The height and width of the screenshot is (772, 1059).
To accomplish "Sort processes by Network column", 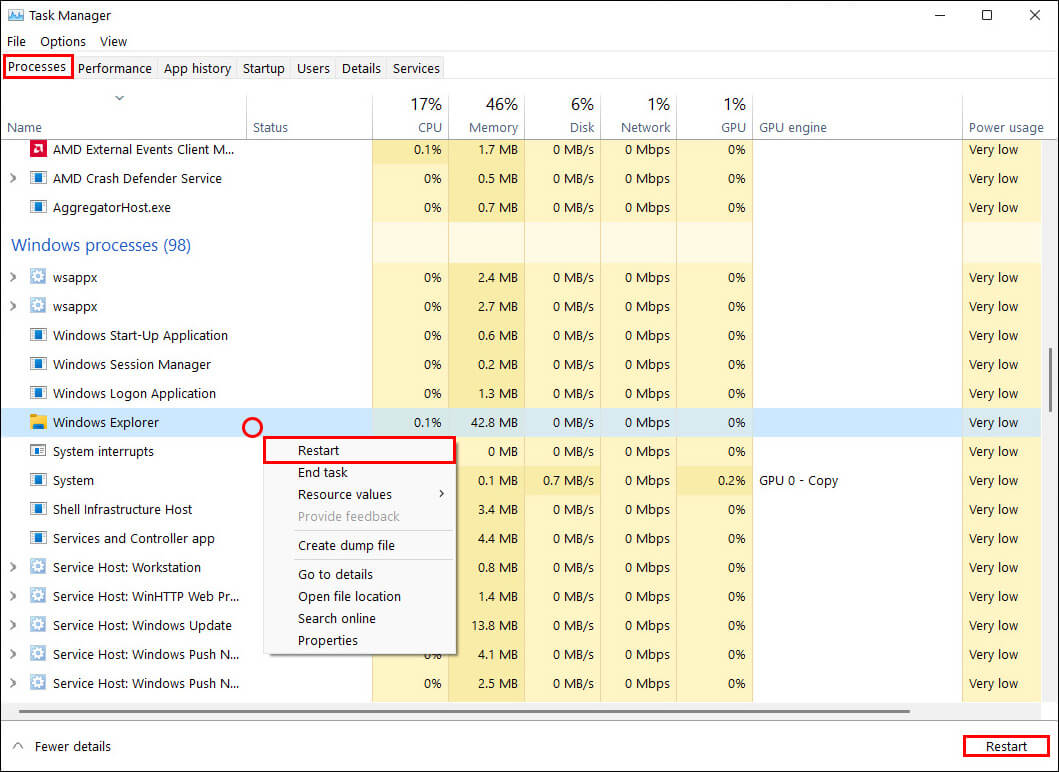I will (x=639, y=118).
